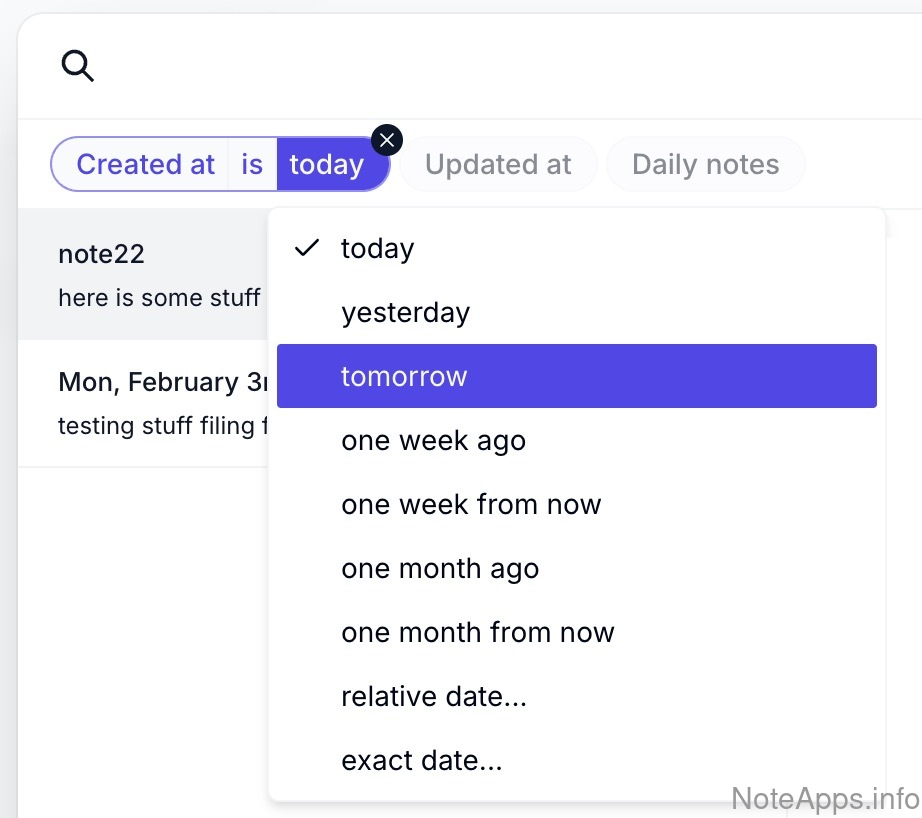The image size is (922, 818).
Task: Enable the Updated at filter
Action: click(x=498, y=165)
